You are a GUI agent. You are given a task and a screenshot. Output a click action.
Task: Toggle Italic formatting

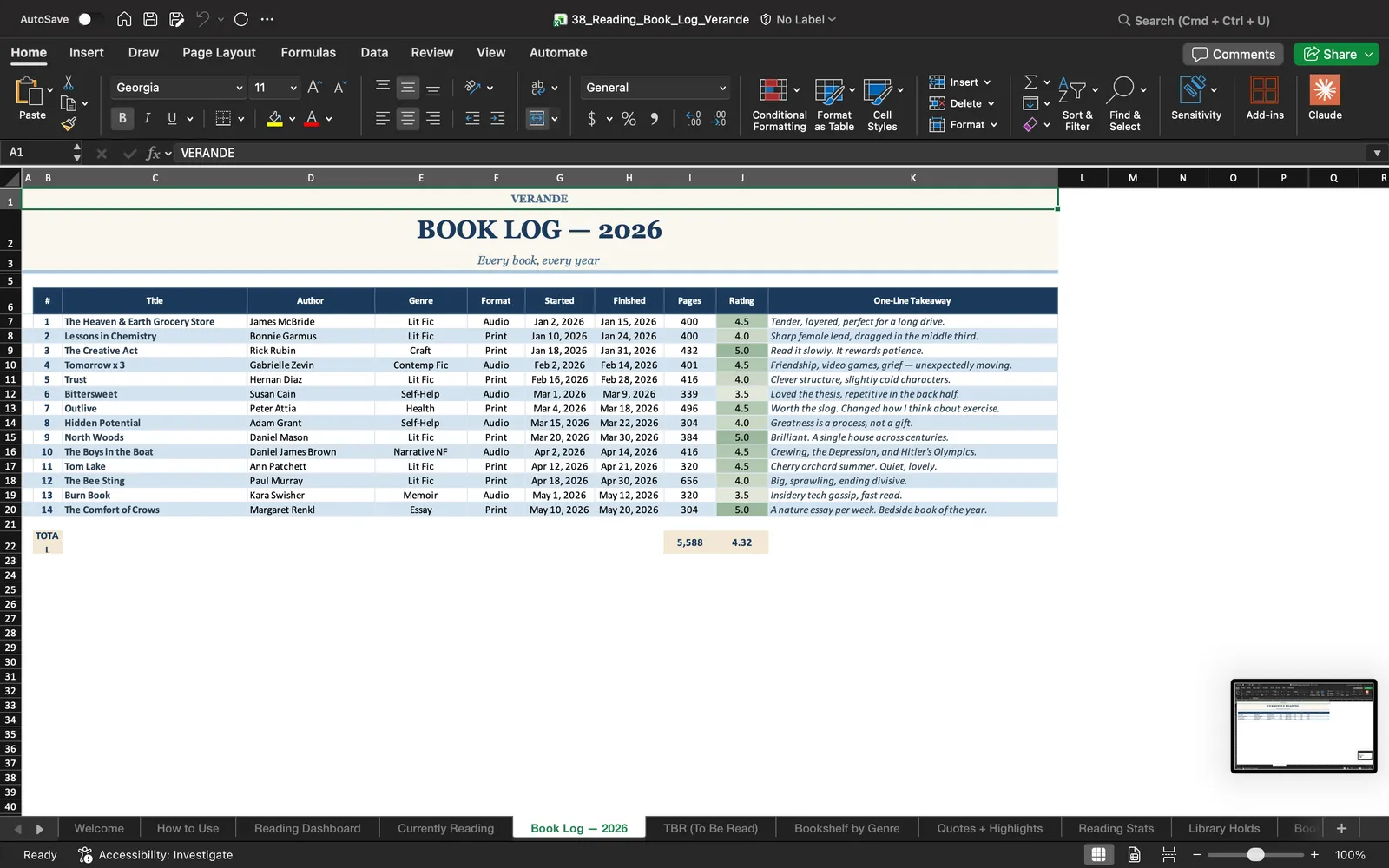click(x=147, y=118)
